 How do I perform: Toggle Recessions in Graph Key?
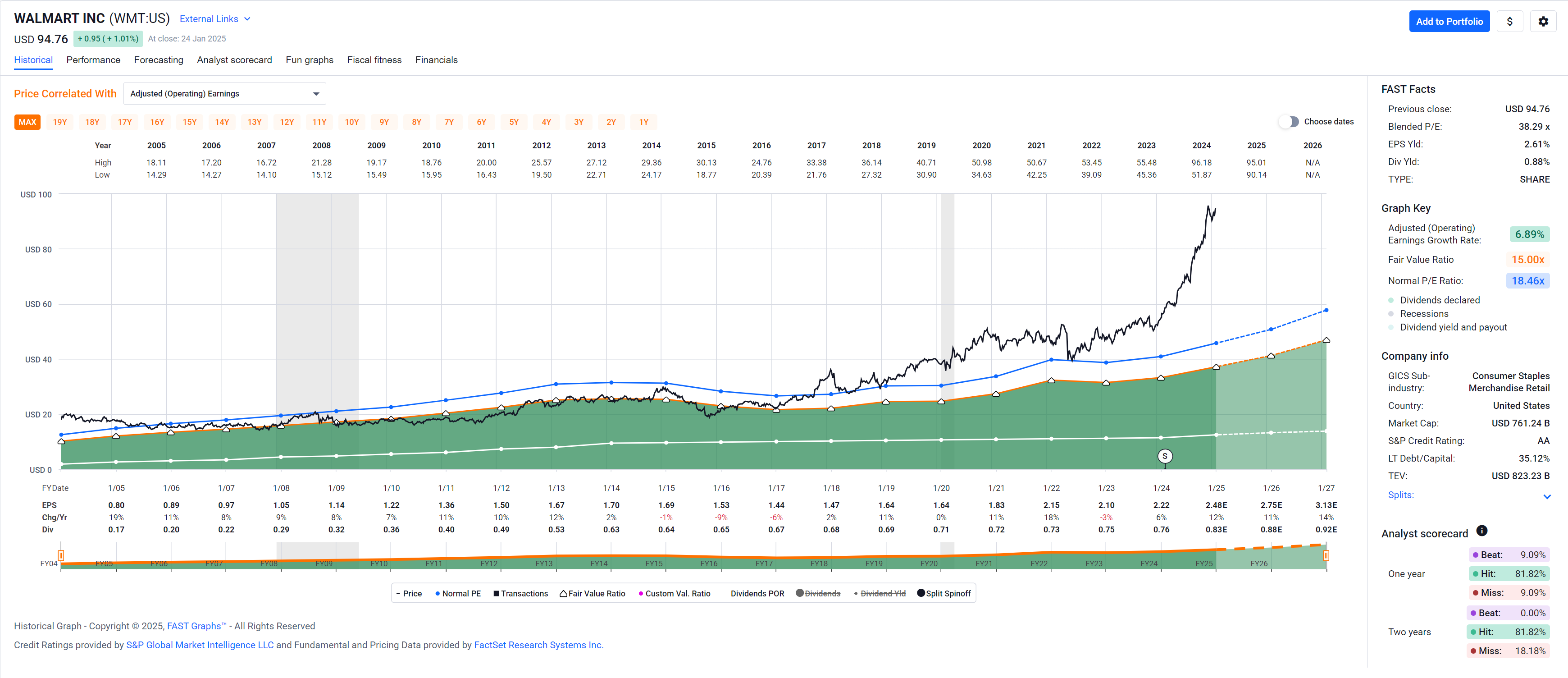pyautogui.click(x=1418, y=314)
